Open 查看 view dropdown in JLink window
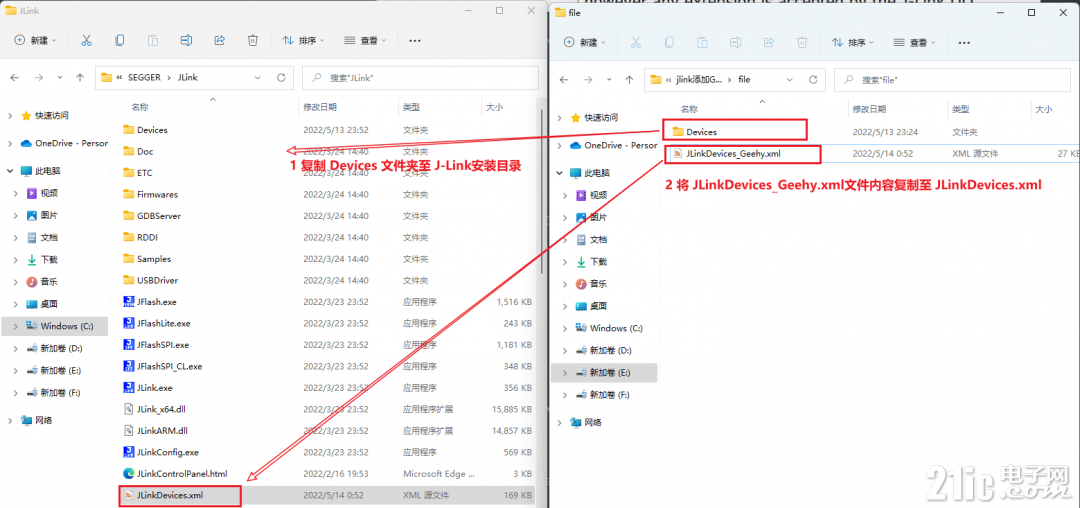1080x508 pixels. [x=365, y=41]
